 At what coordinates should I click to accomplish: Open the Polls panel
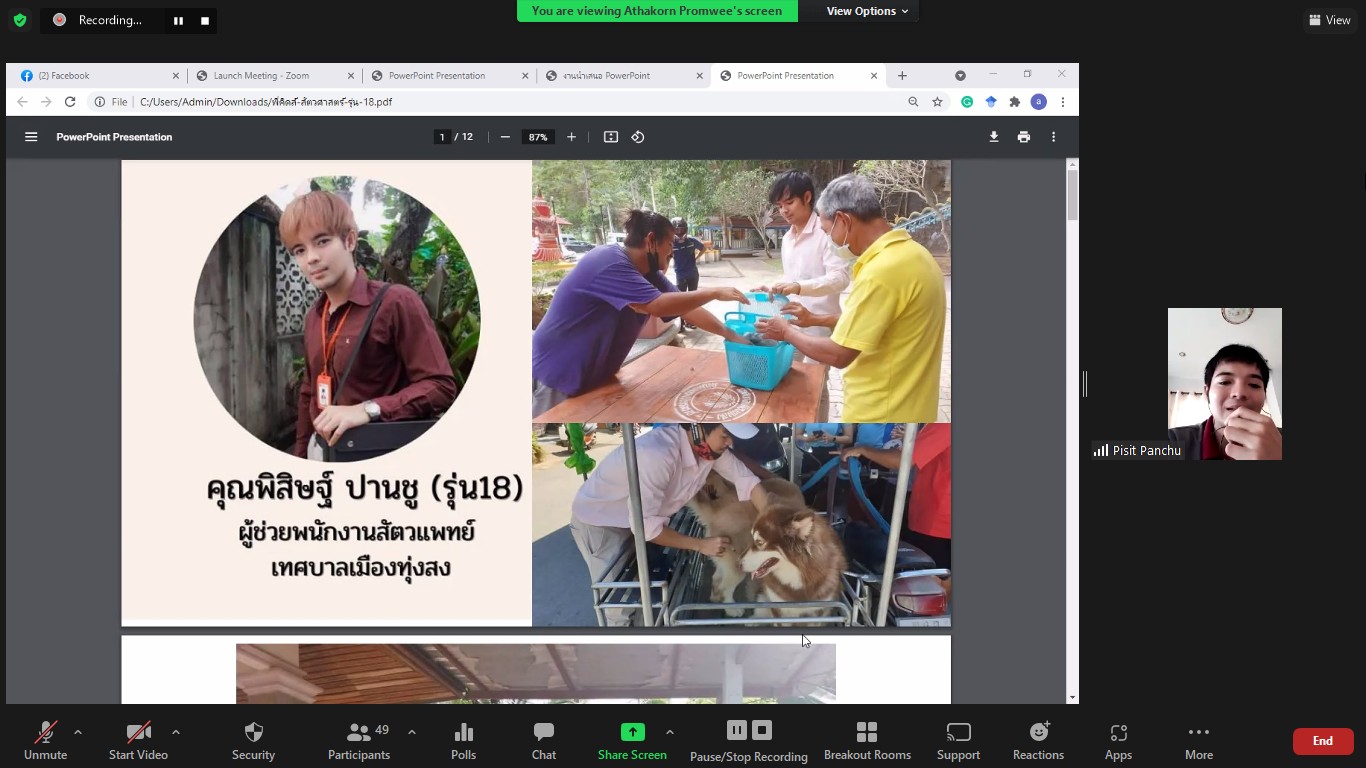[463, 741]
